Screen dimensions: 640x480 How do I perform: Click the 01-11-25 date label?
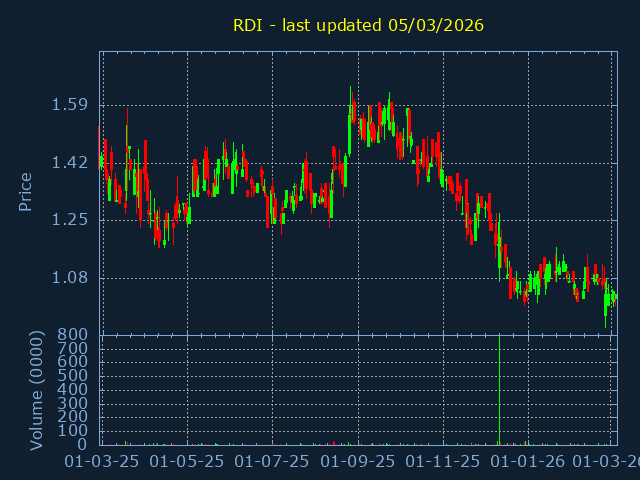coord(443,462)
